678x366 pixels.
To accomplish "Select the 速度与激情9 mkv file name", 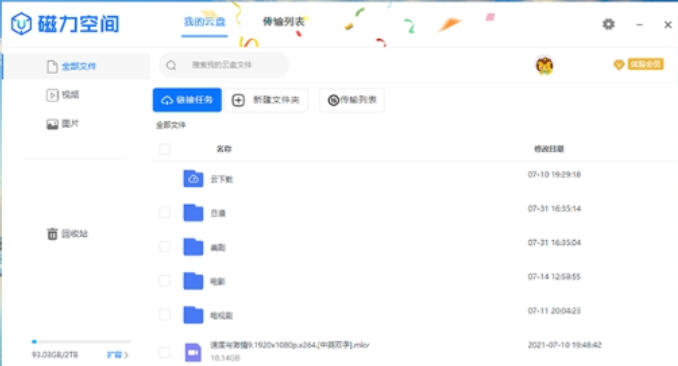I will (x=290, y=345).
